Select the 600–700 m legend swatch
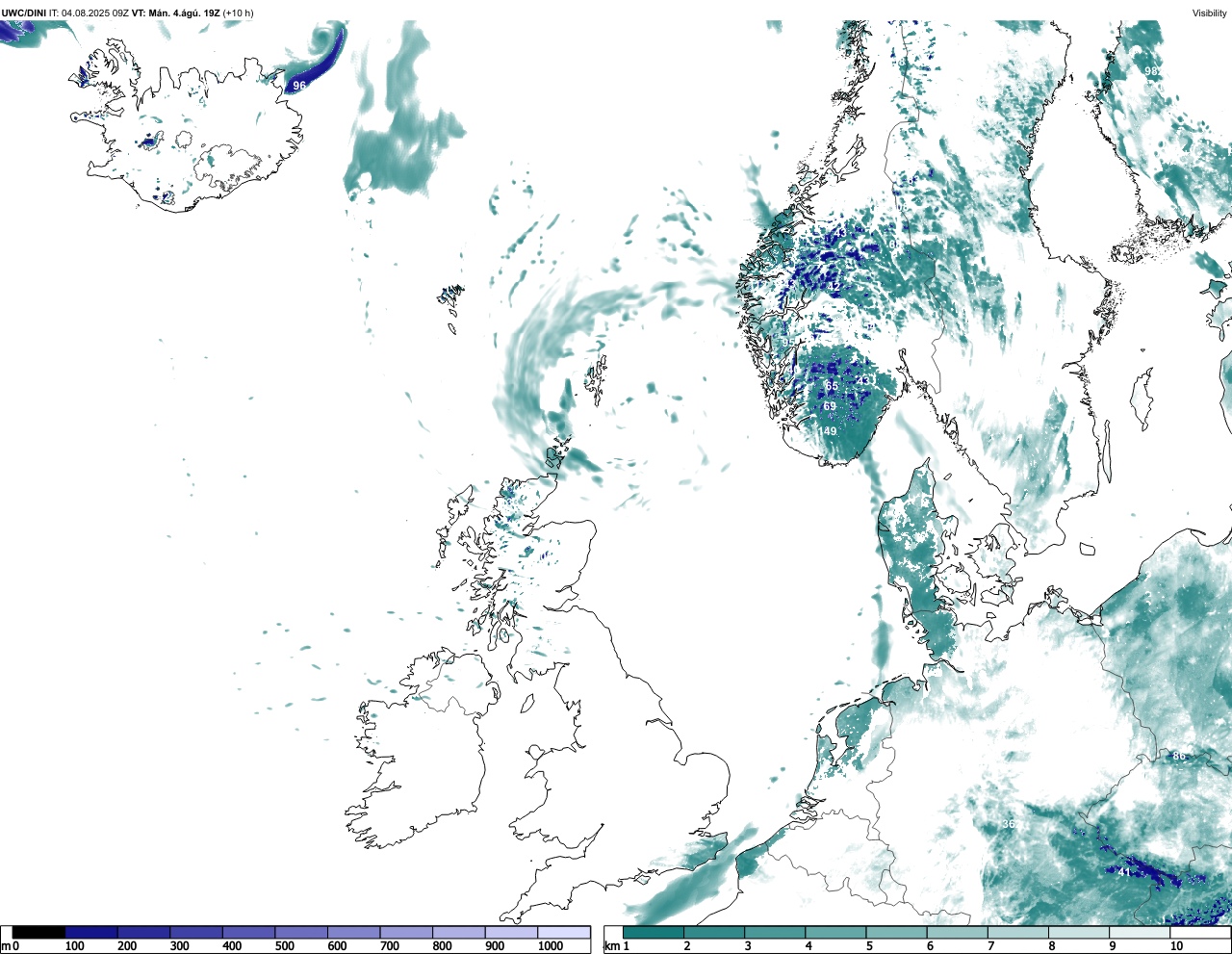1232x954 pixels. [x=354, y=933]
